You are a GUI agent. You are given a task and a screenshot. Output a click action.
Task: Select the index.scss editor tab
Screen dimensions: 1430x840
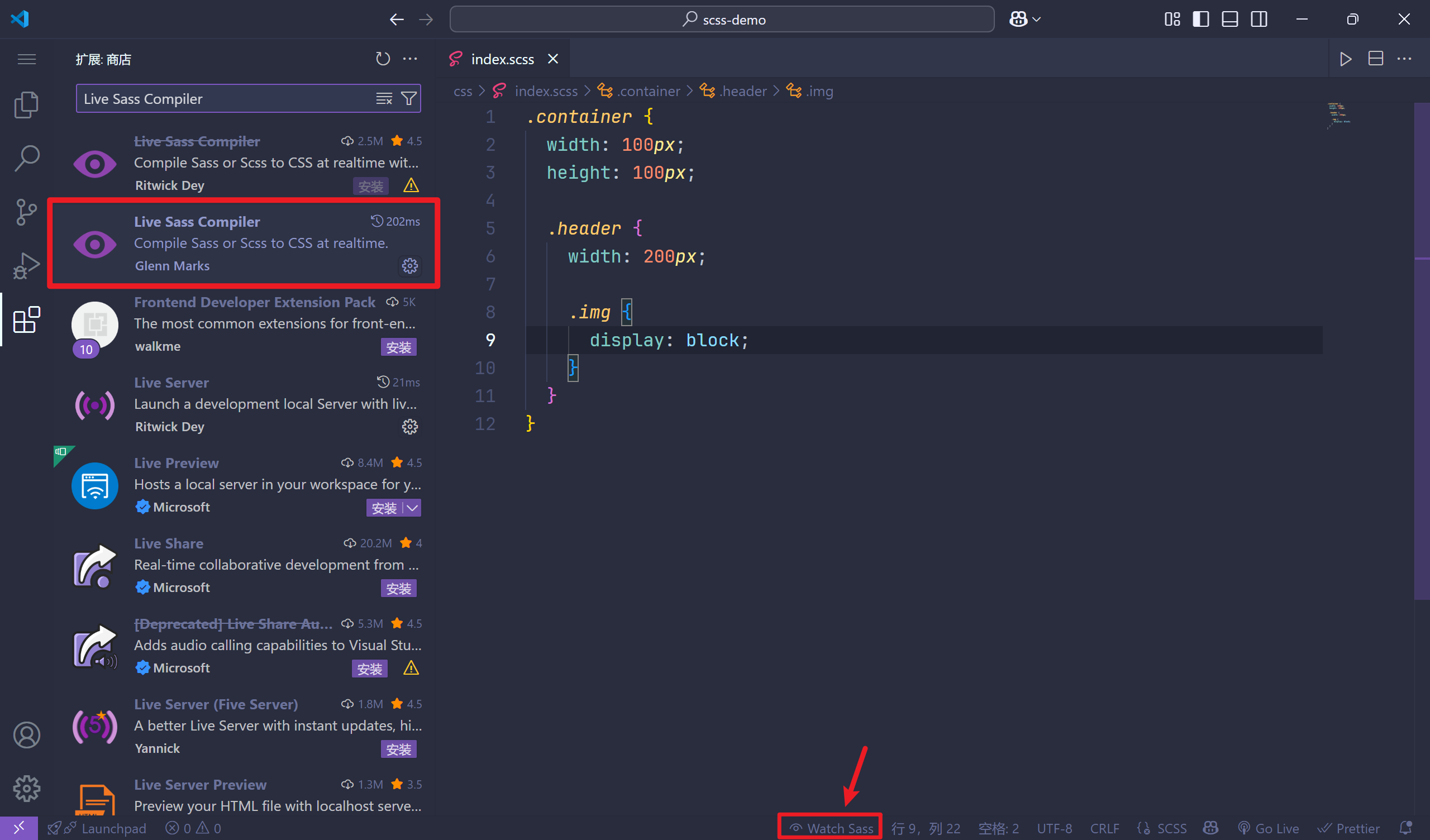[503, 59]
